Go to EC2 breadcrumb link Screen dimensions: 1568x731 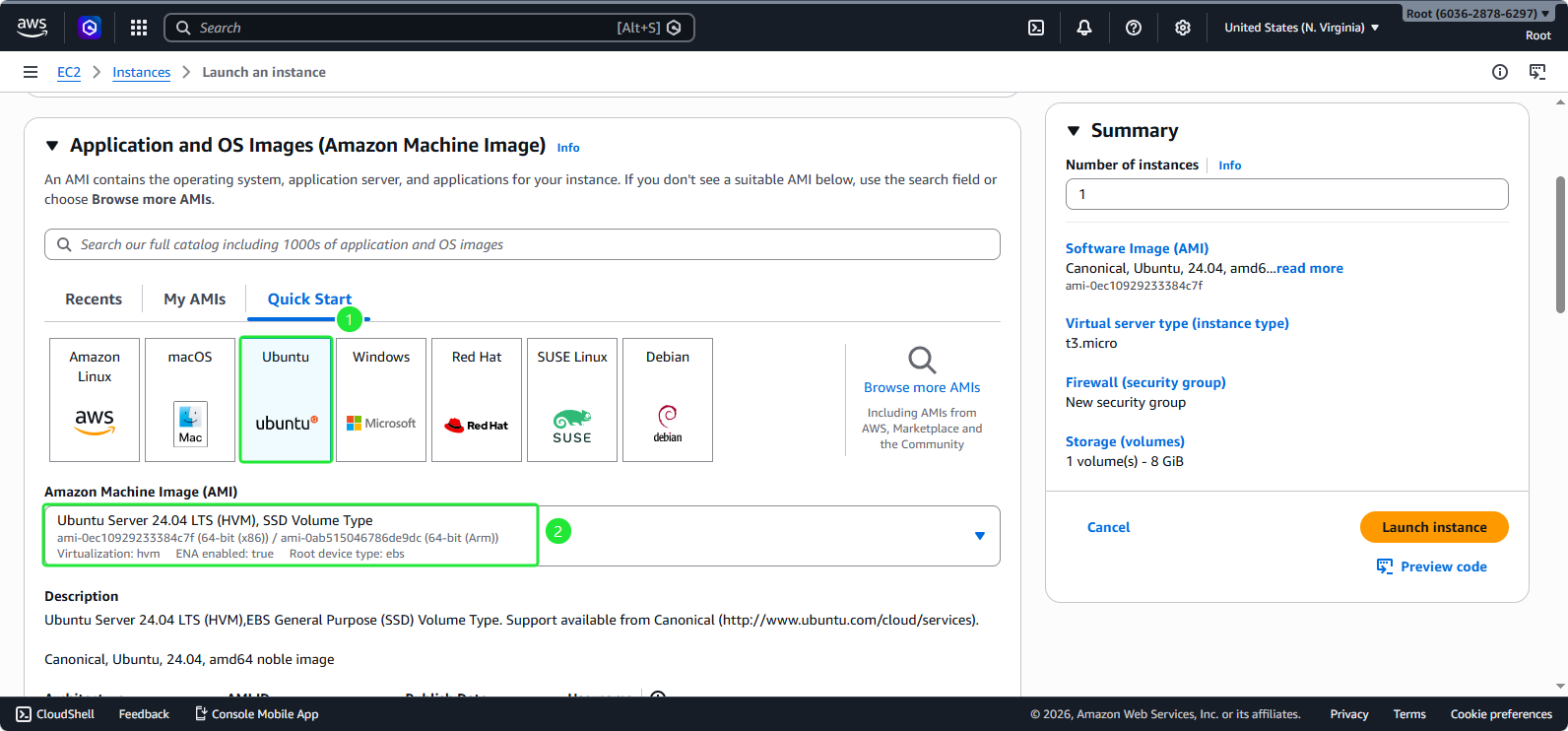pos(69,72)
